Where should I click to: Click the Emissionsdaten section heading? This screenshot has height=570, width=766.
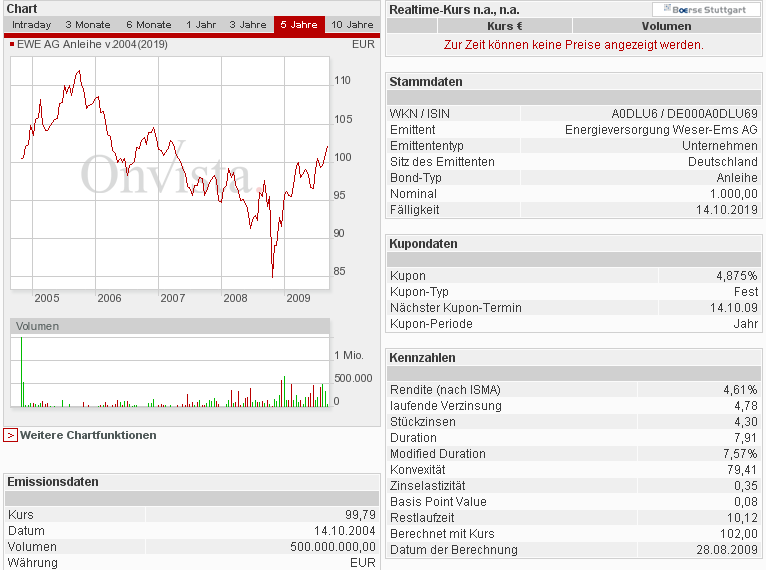coord(53,482)
